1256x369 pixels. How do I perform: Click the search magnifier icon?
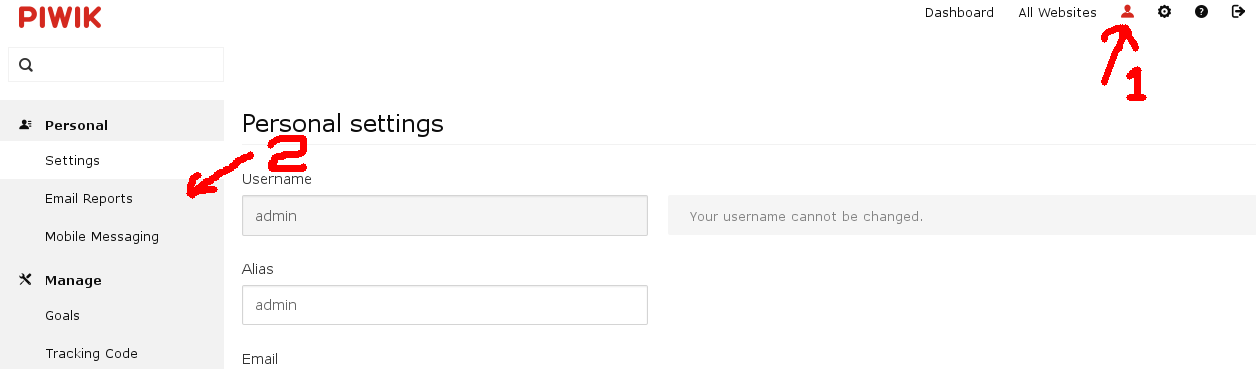(26, 65)
